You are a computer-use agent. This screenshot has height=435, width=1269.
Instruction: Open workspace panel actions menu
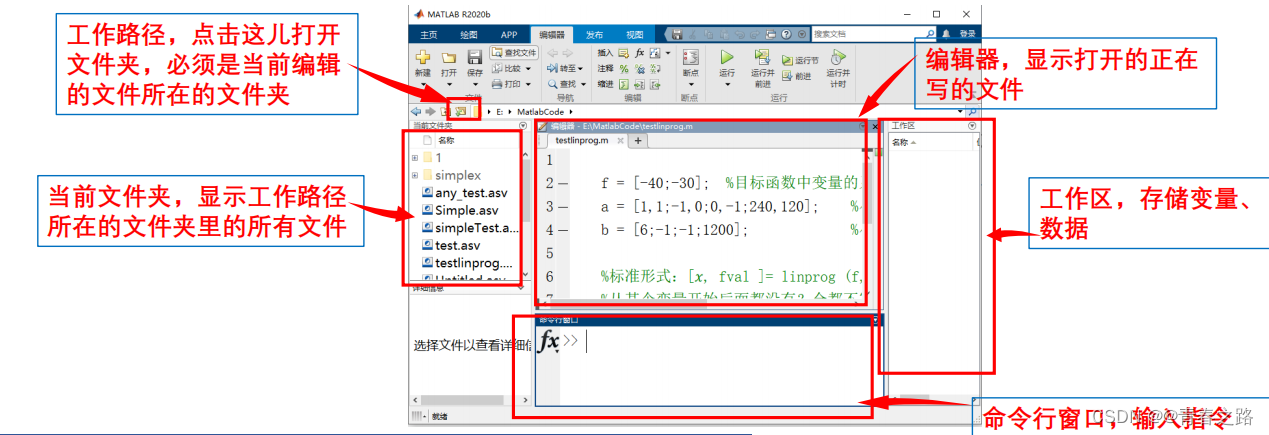click(971, 127)
